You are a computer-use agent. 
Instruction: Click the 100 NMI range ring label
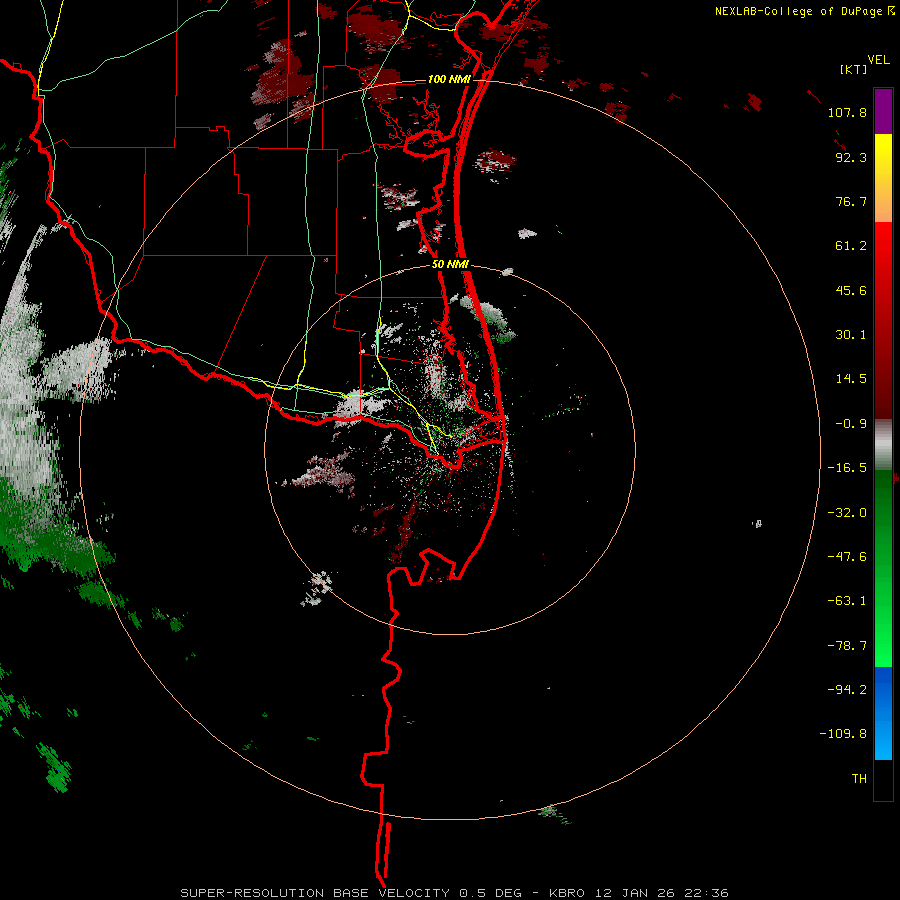pyautogui.click(x=449, y=79)
